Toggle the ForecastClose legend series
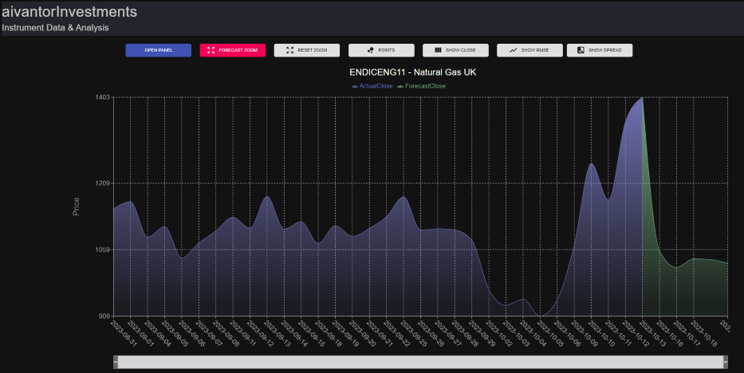This screenshot has width=744, height=373. click(422, 86)
